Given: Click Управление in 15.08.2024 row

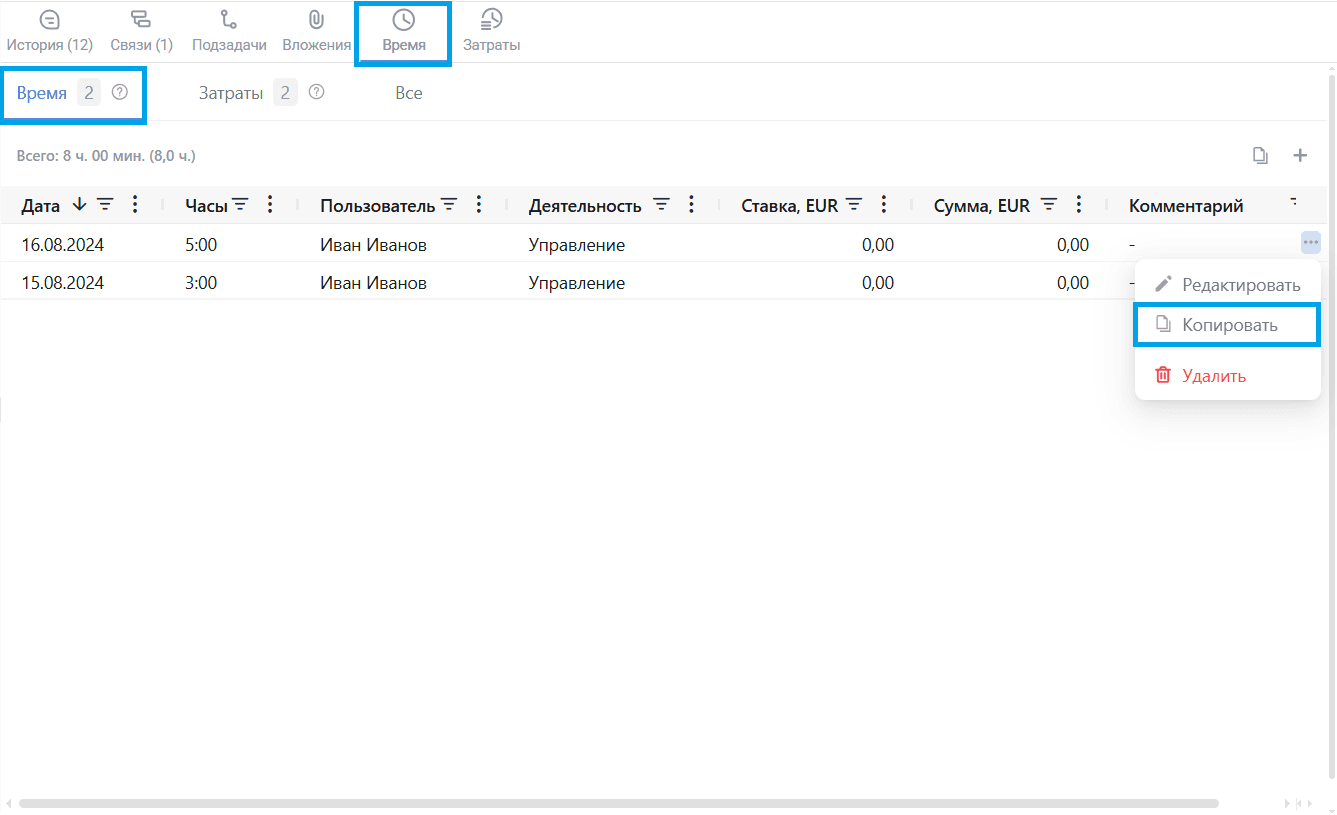Looking at the screenshot, I should click(x=577, y=283).
